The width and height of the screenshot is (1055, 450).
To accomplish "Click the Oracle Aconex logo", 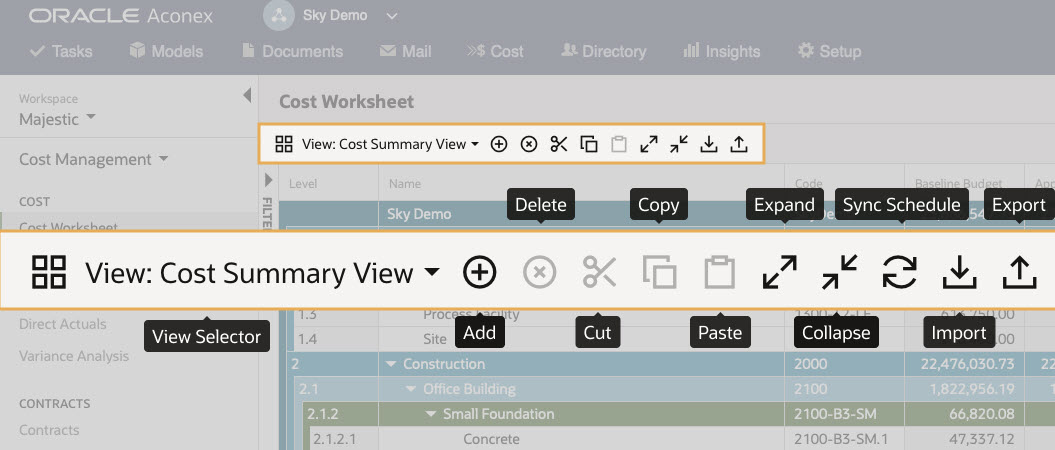I will click(x=120, y=16).
